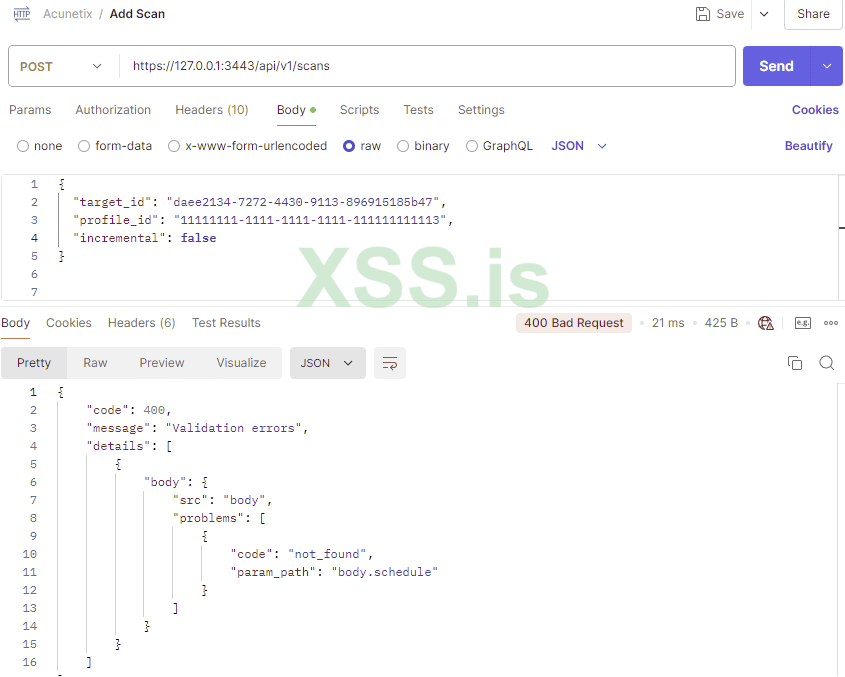
Task: Click the HTTP request type icon
Action: point(22,14)
